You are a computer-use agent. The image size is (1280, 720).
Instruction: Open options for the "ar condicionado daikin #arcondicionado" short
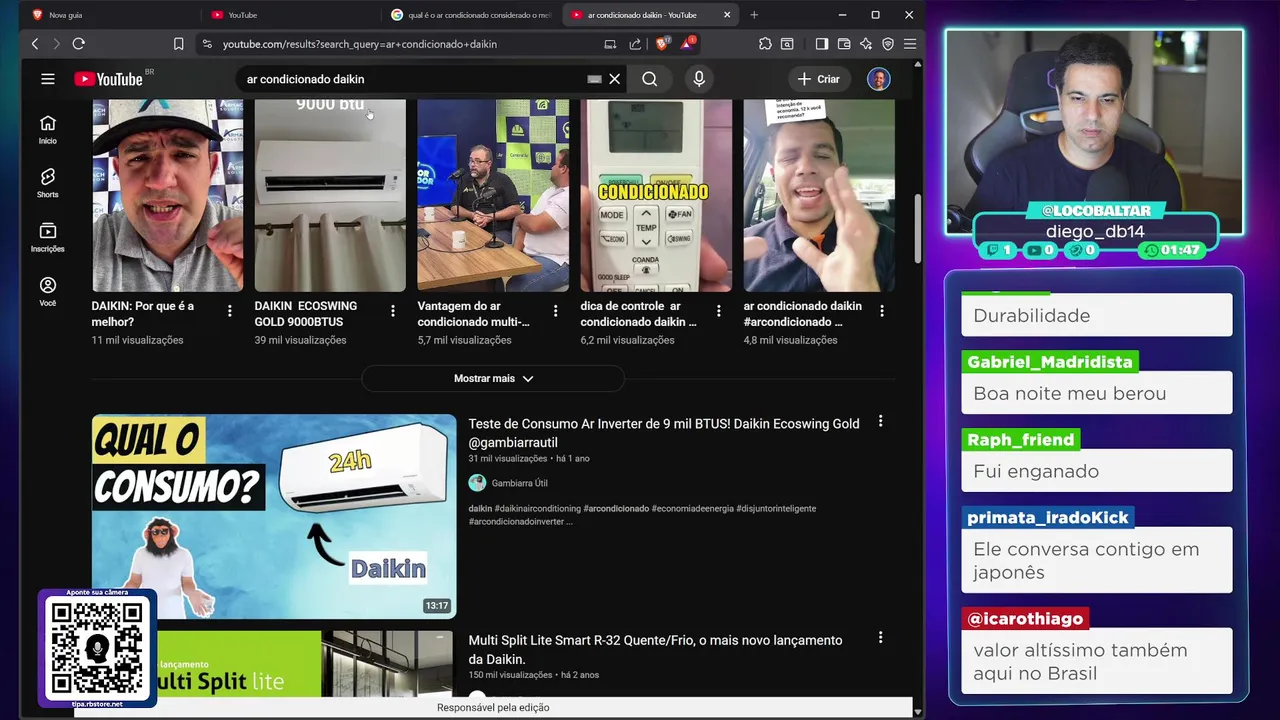[x=882, y=311]
